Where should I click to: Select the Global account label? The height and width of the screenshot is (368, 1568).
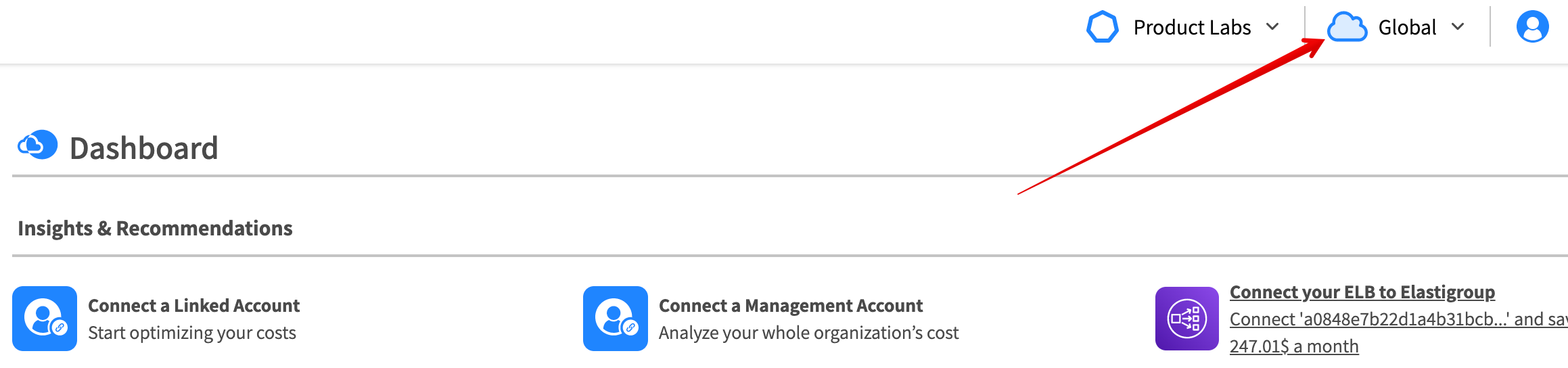click(1407, 28)
